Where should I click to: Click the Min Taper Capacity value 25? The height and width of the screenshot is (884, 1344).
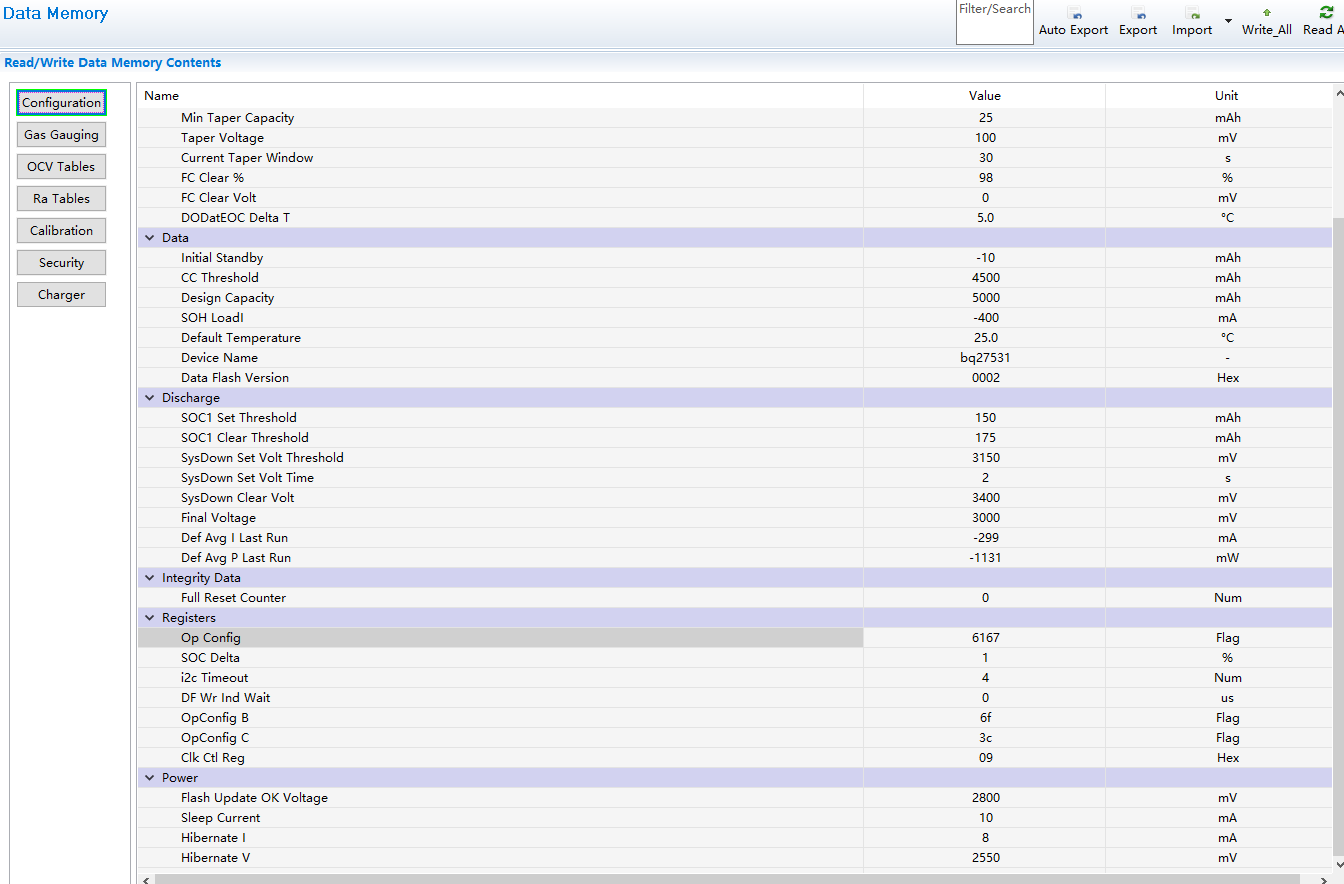coord(985,118)
